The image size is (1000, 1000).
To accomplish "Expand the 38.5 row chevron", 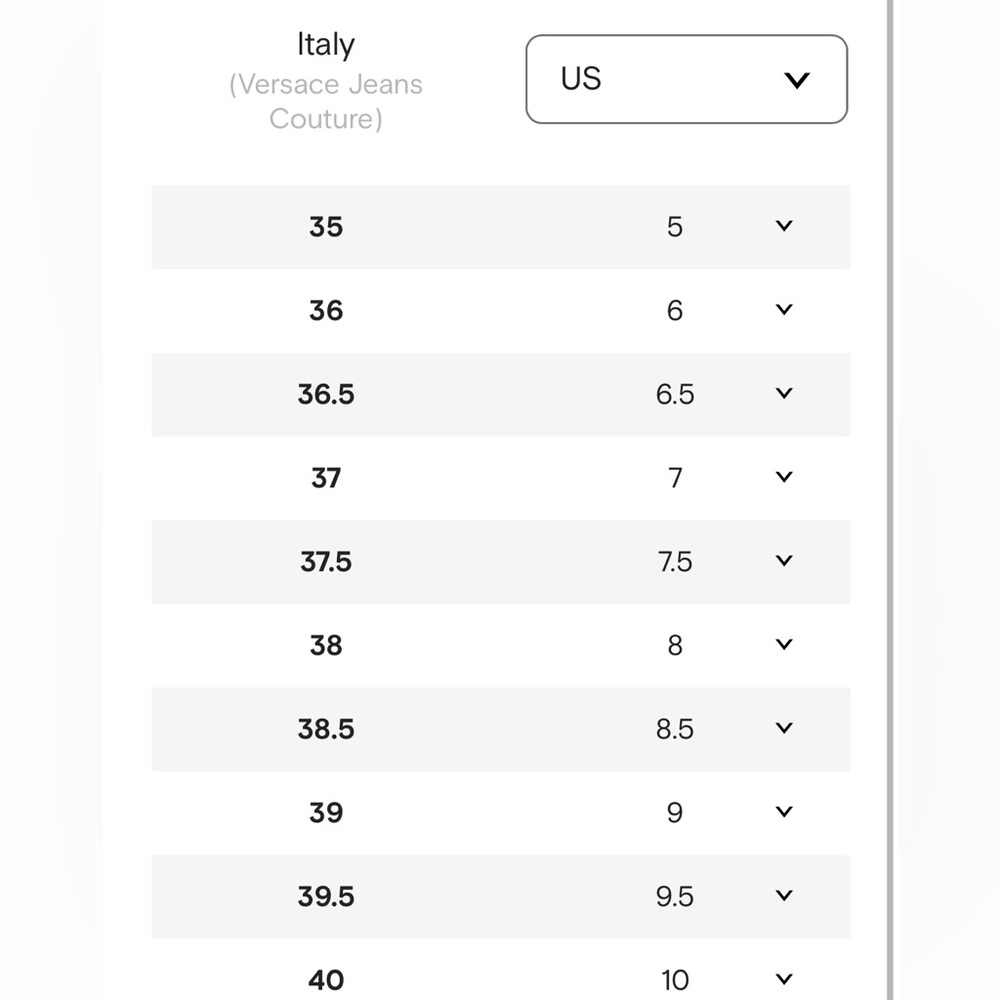I will [x=784, y=728].
